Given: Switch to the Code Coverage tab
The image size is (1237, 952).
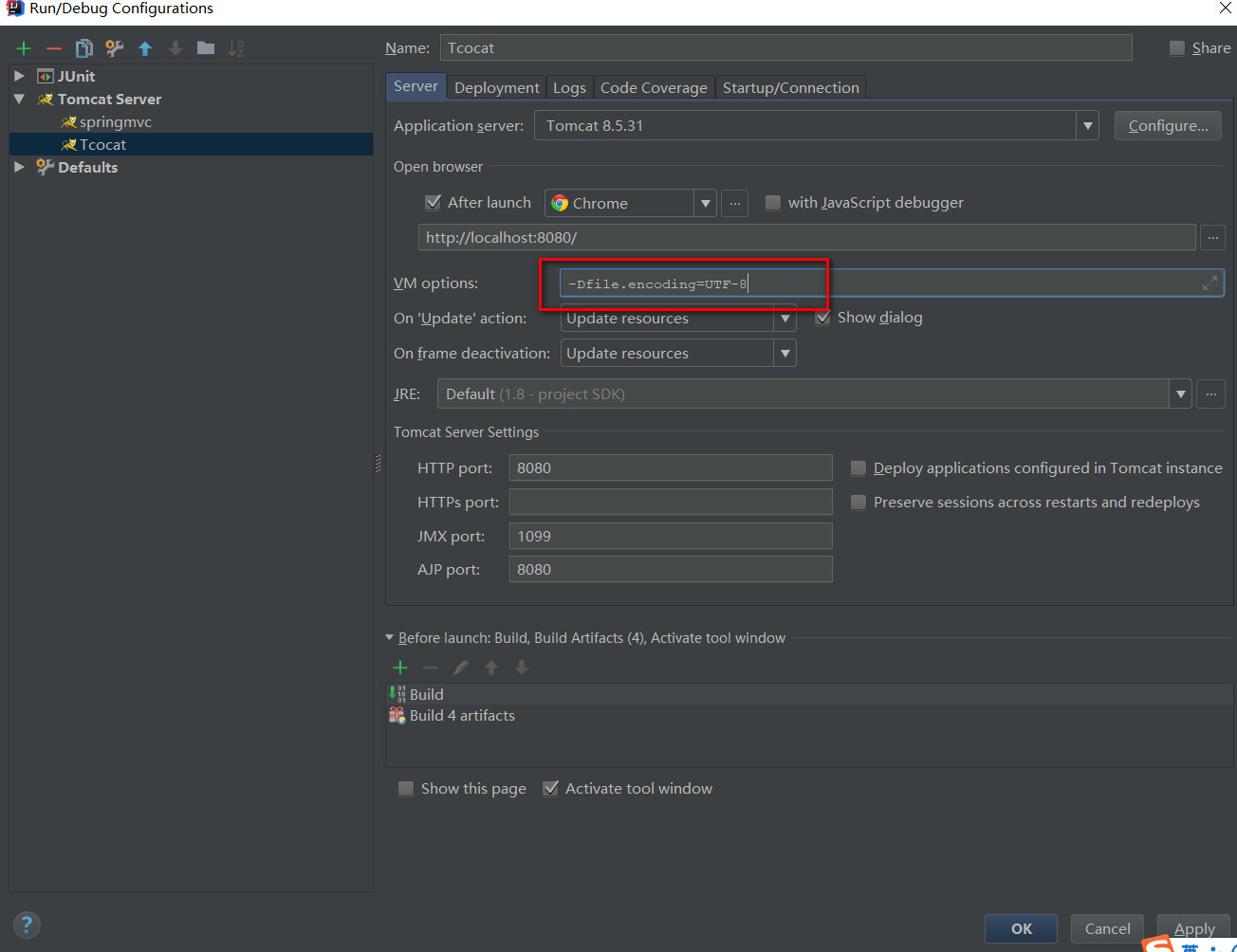Looking at the screenshot, I should 654,87.
